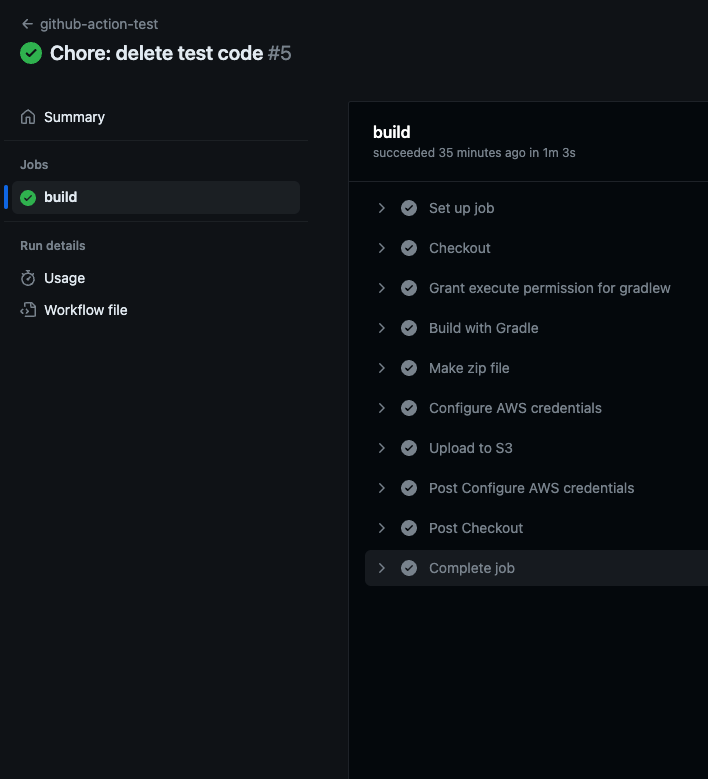Click the Jobs section heading

(x=34, y=164)
